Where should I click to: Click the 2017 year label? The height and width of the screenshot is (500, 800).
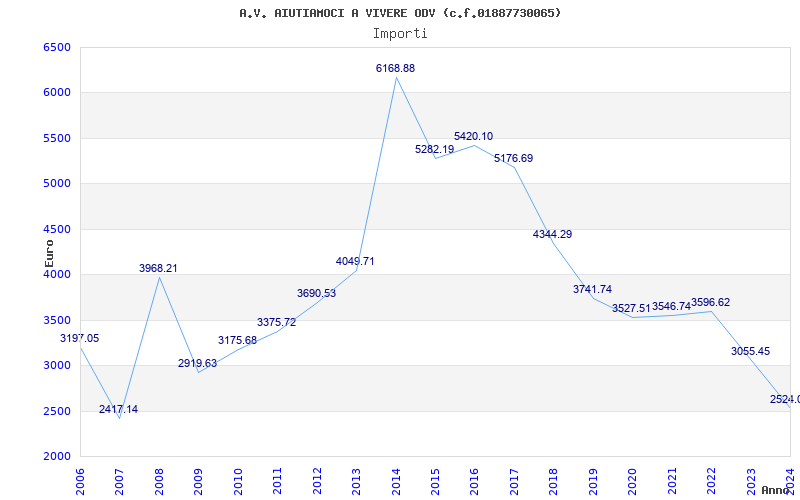pos(514,481)
